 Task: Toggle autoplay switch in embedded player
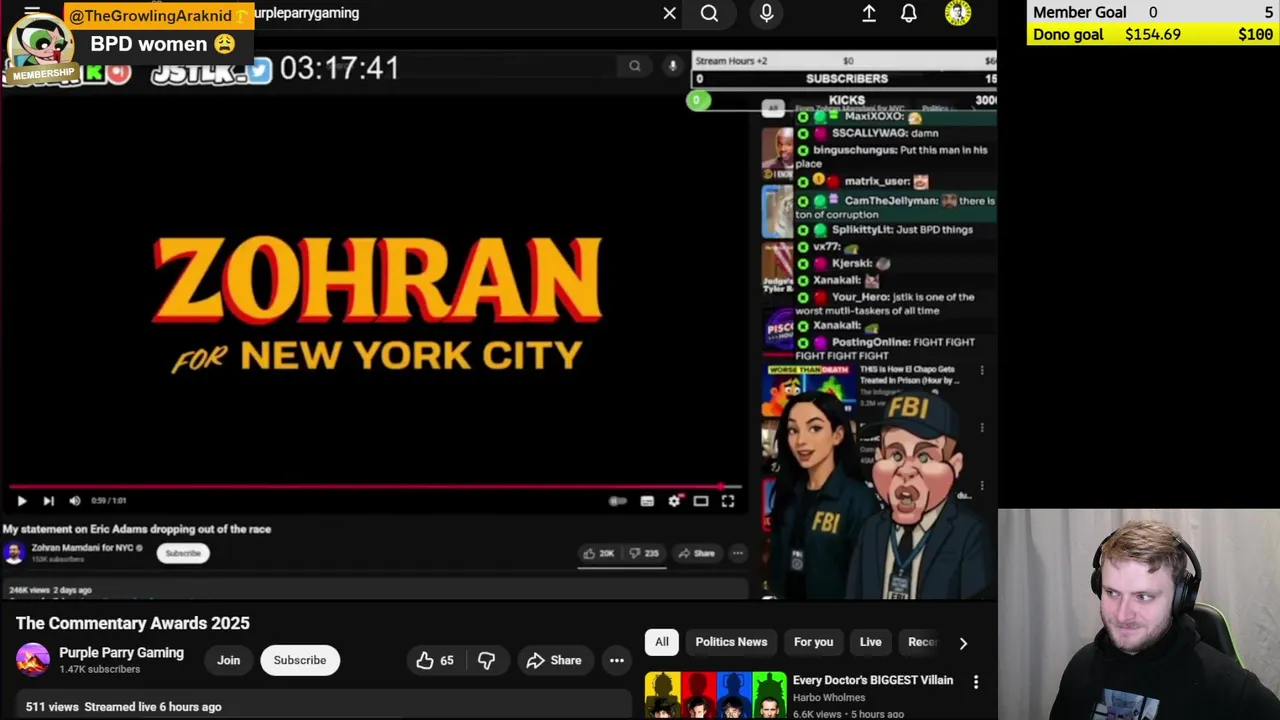(x=618, y=501)
